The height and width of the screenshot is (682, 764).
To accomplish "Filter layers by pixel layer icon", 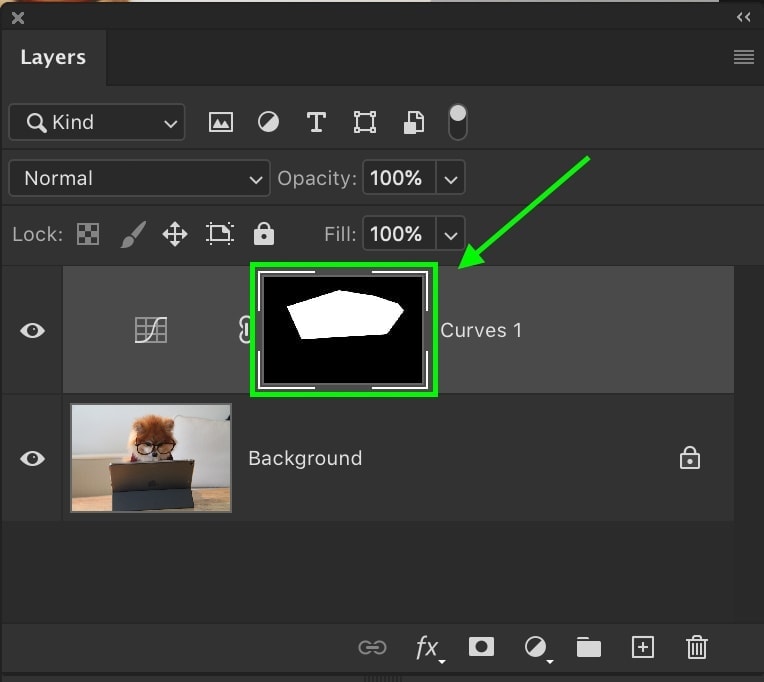I will click(220, 122).
